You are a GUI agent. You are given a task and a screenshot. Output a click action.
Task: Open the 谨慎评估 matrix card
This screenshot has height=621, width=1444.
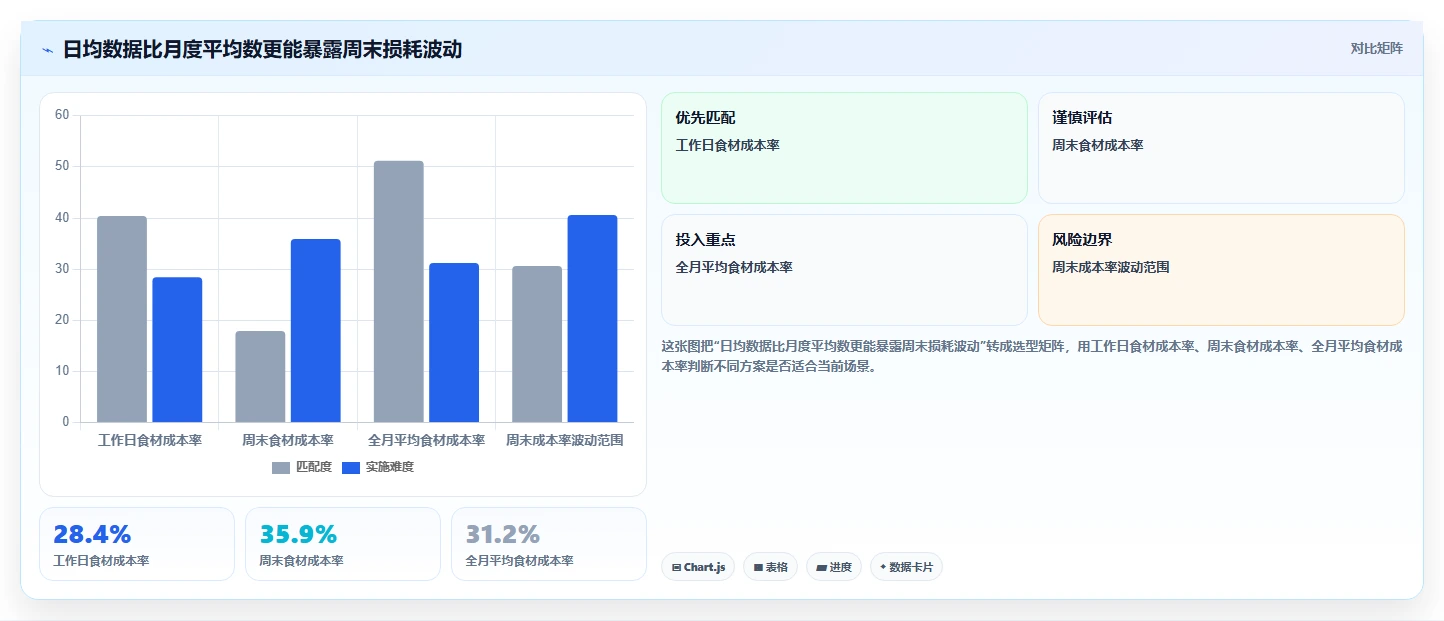coord(1221,148)
